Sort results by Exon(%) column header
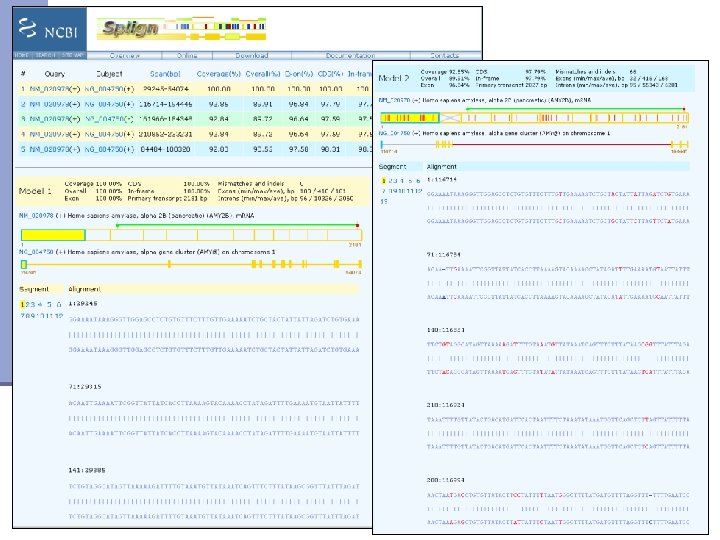720x540 pixels. point(298,74)
